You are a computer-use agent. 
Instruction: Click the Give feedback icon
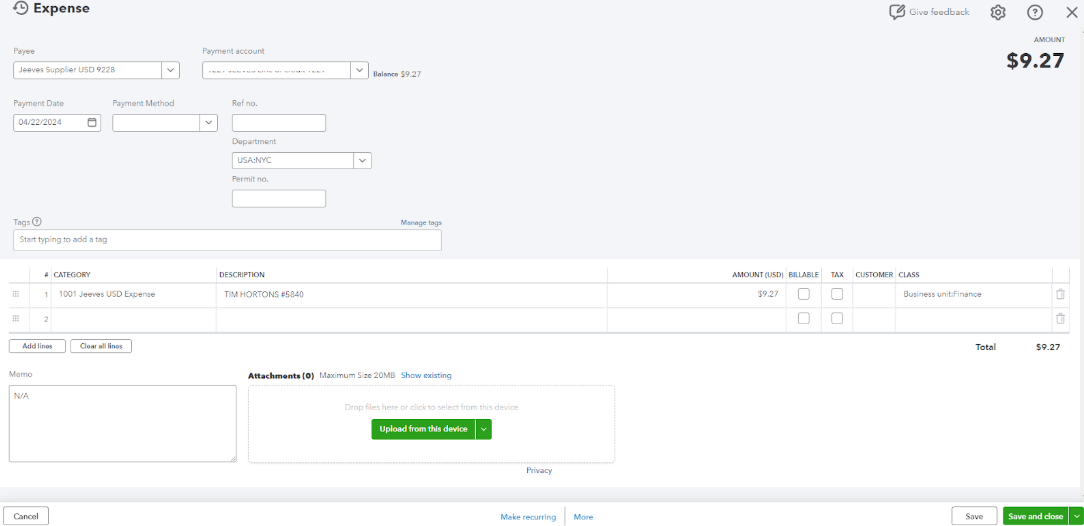pyautogui.click(x=897, y=12)
